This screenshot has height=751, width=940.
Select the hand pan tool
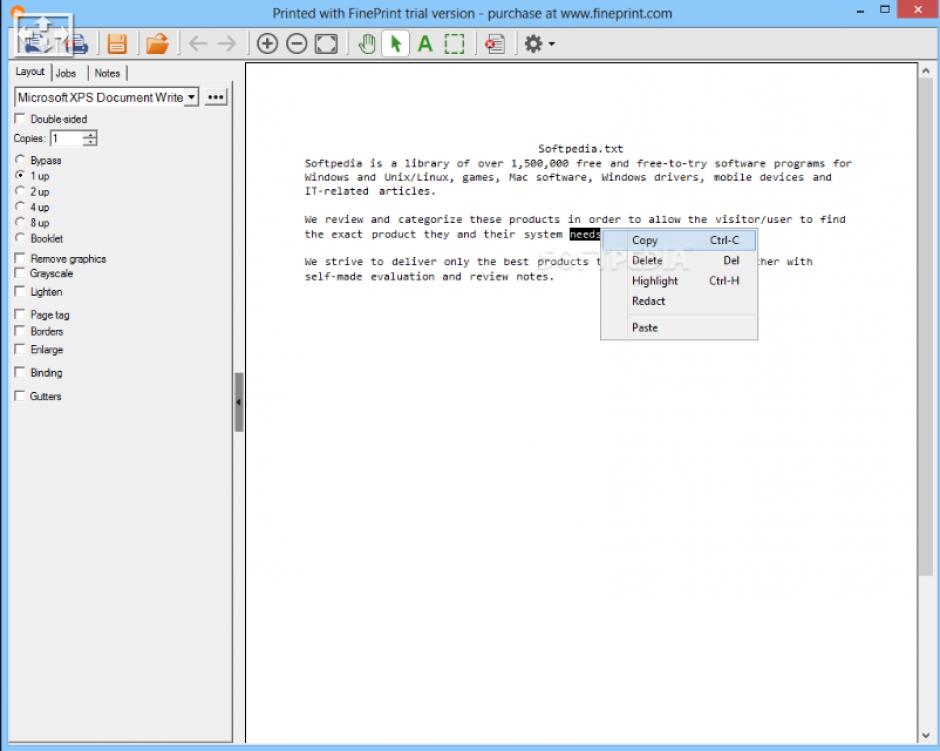(367, 44)
